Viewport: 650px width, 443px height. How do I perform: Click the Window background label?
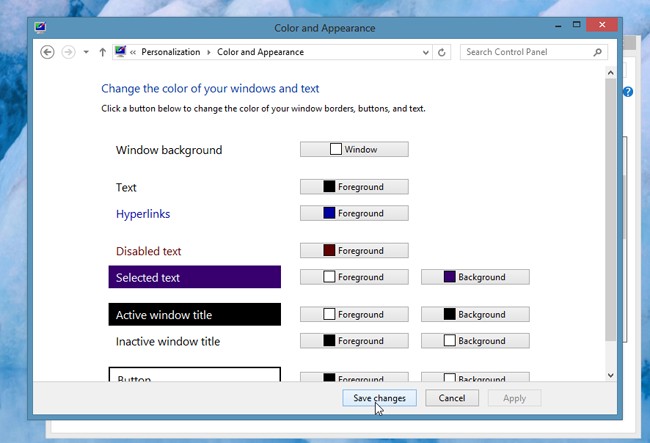169,150
